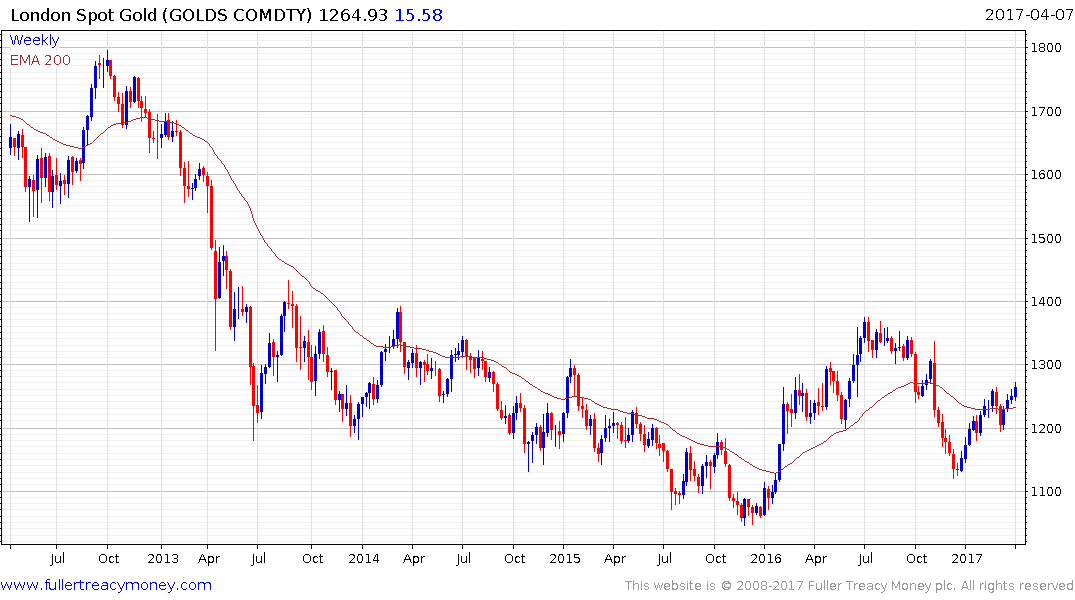Viewport: 1075px width, 600px height.
Task: Click the Weekly timeframe label
Action: pos(34,40)
